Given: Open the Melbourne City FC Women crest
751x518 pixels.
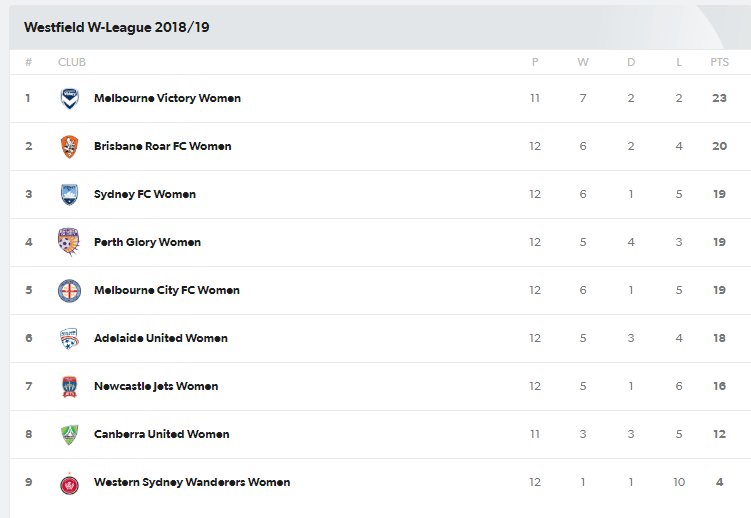Looking at the screenshot, I should coord(69,290).
